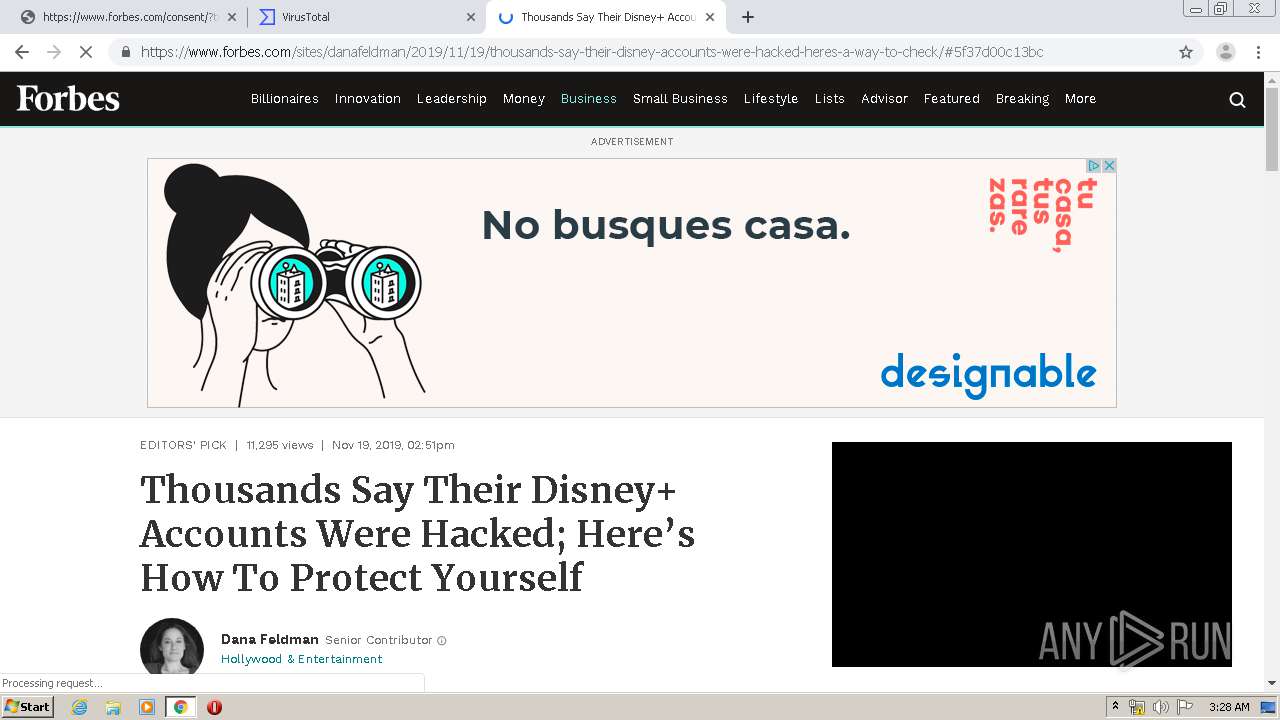Go to the Forbes logo homepage

tap(68, 98)
